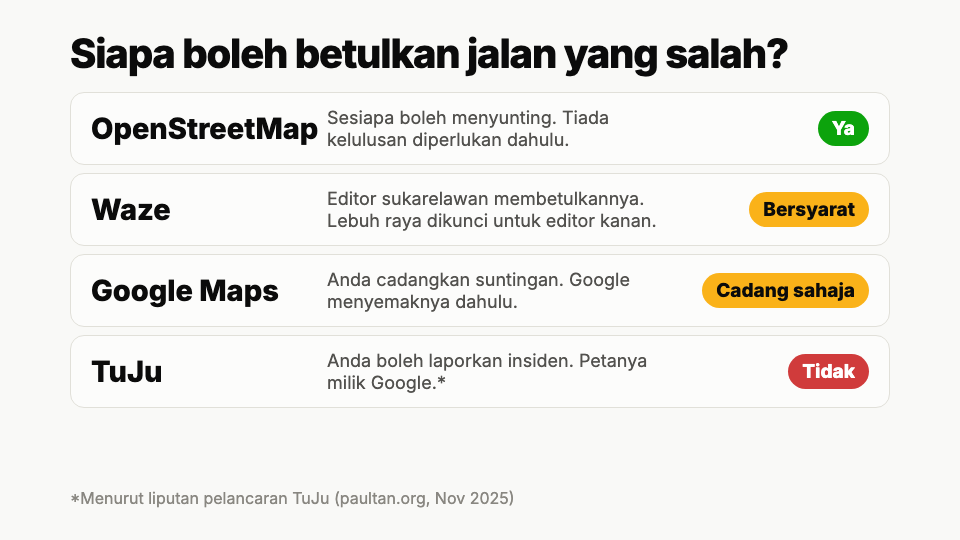Viewport: 960px width, 540px height.
Task: Click the green 'Ya' badge
Action: (843, 129)
